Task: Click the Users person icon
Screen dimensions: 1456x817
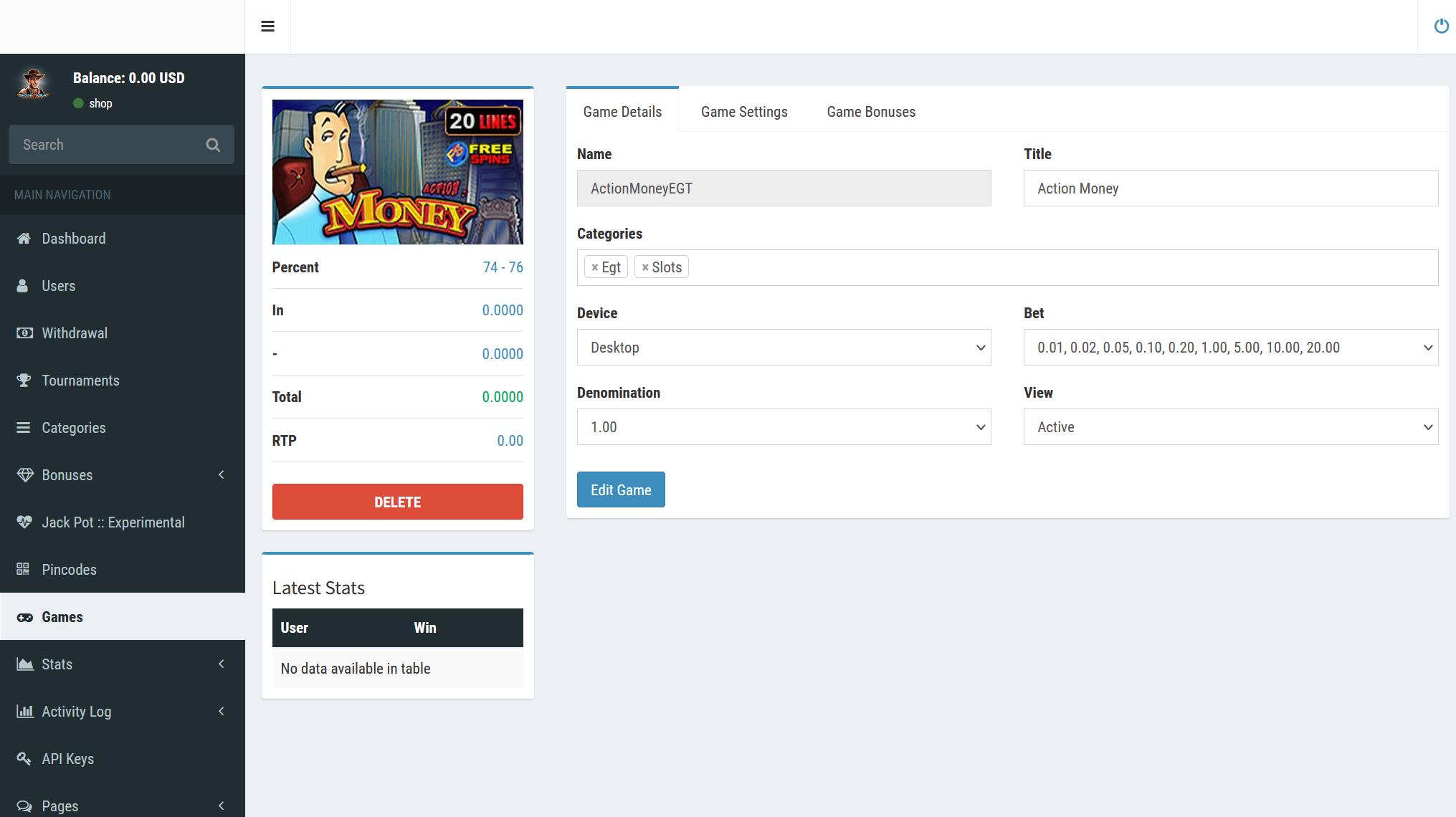Action: coord(23,286)
